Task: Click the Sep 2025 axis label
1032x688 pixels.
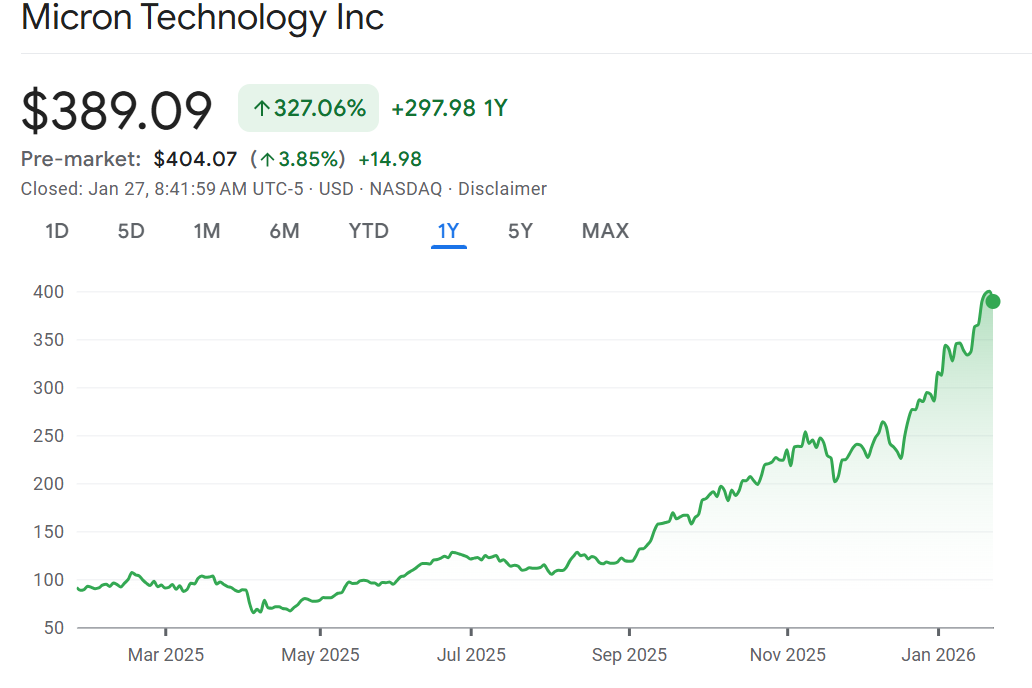Action: (x=629, y=655)
